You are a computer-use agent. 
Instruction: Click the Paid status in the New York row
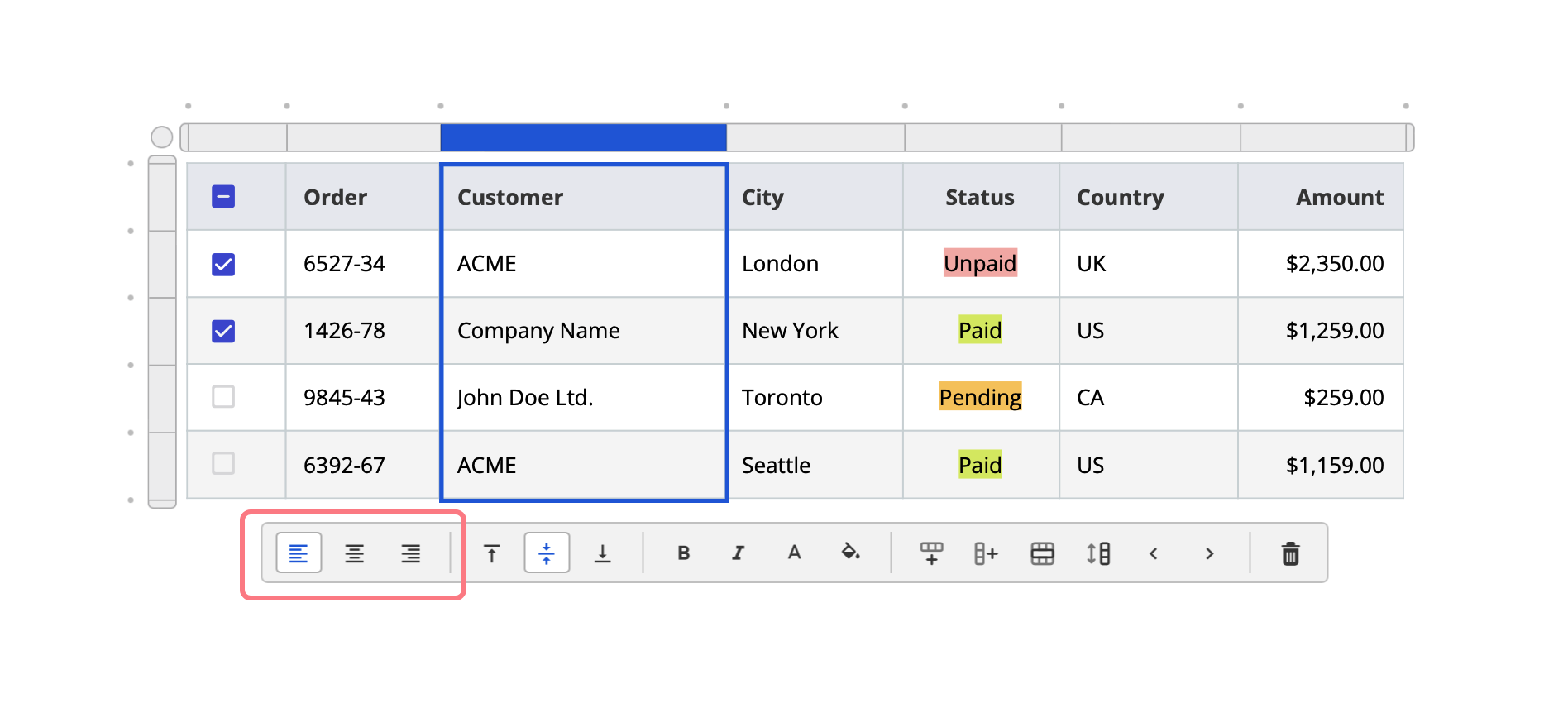[x=980, y=330]
